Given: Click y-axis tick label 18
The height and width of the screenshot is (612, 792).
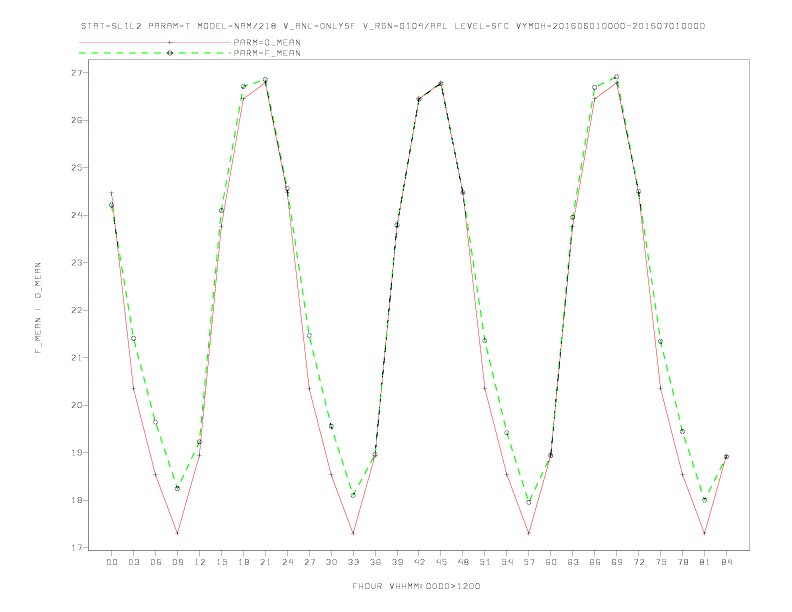Looking at the screenshot, I should 77,500.
